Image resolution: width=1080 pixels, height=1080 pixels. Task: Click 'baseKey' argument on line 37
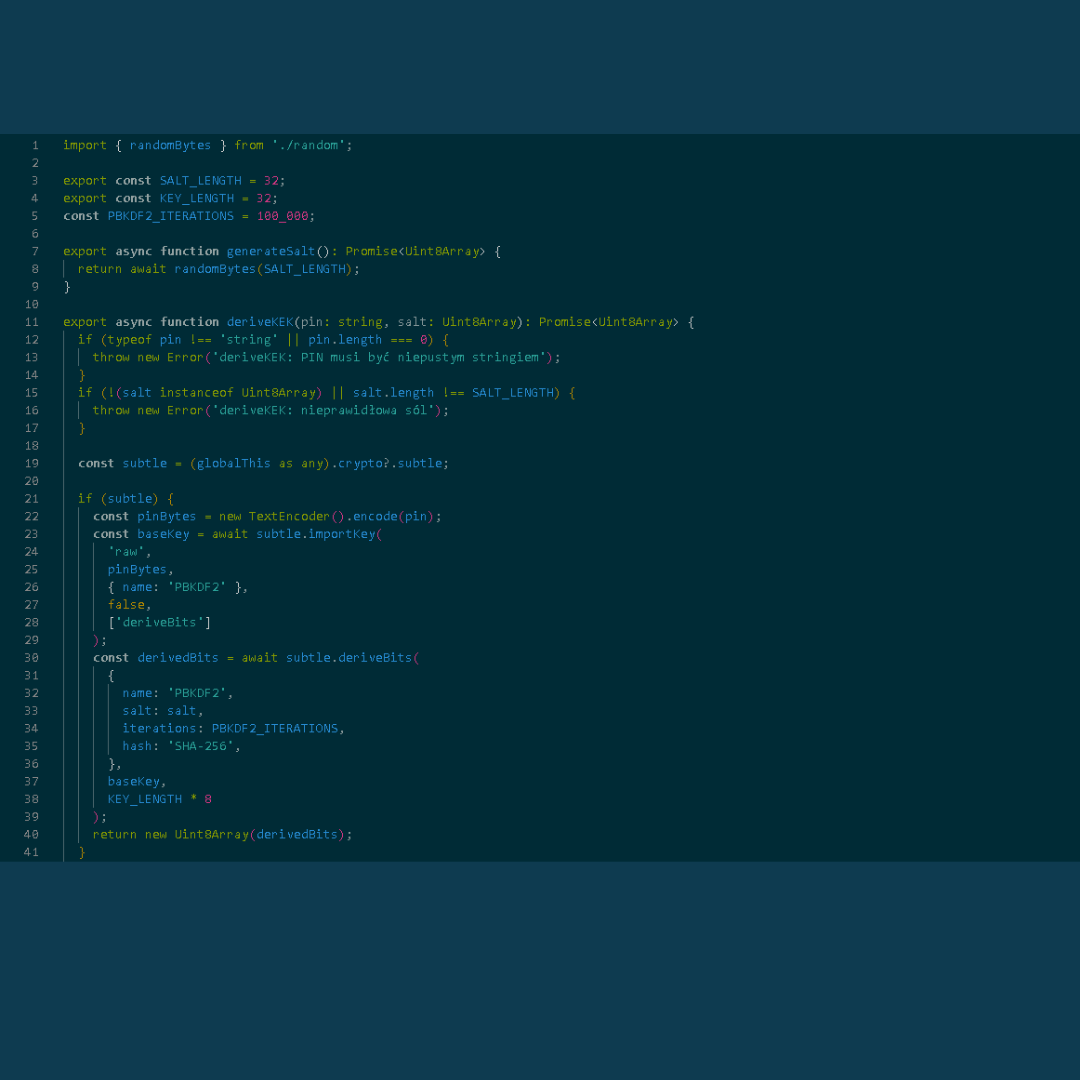[134, 782]
